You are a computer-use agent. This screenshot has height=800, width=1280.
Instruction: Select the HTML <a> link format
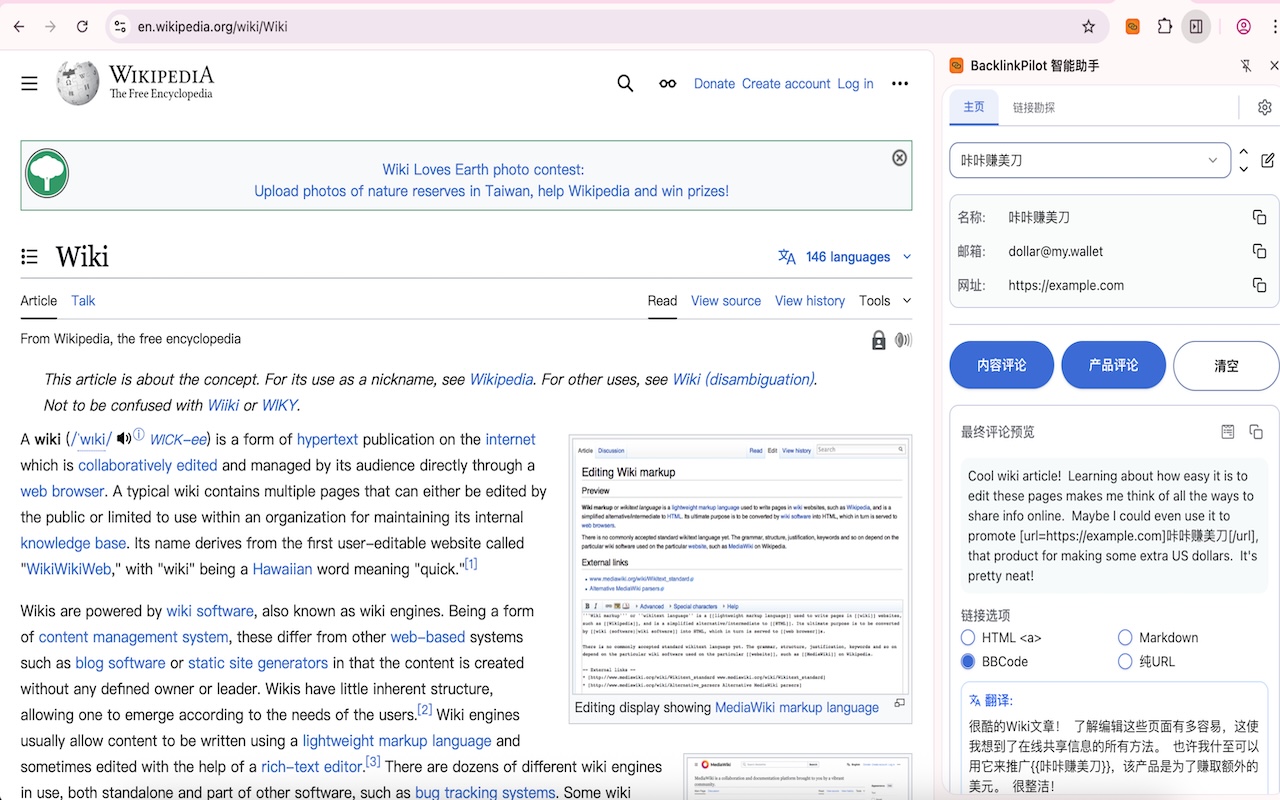coord(967,637)
